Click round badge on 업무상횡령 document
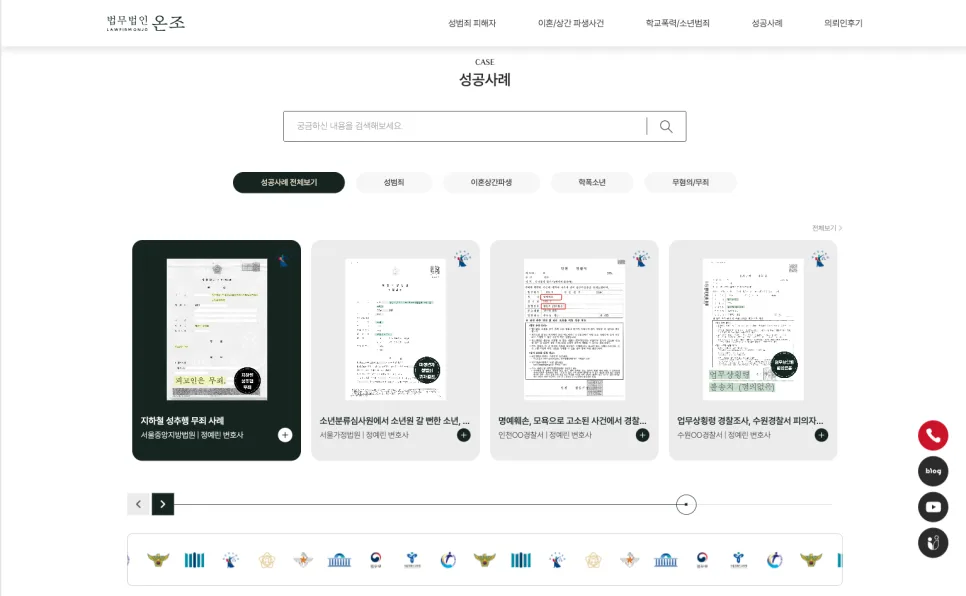The image size is (966, 596). [x=784, y=364]
